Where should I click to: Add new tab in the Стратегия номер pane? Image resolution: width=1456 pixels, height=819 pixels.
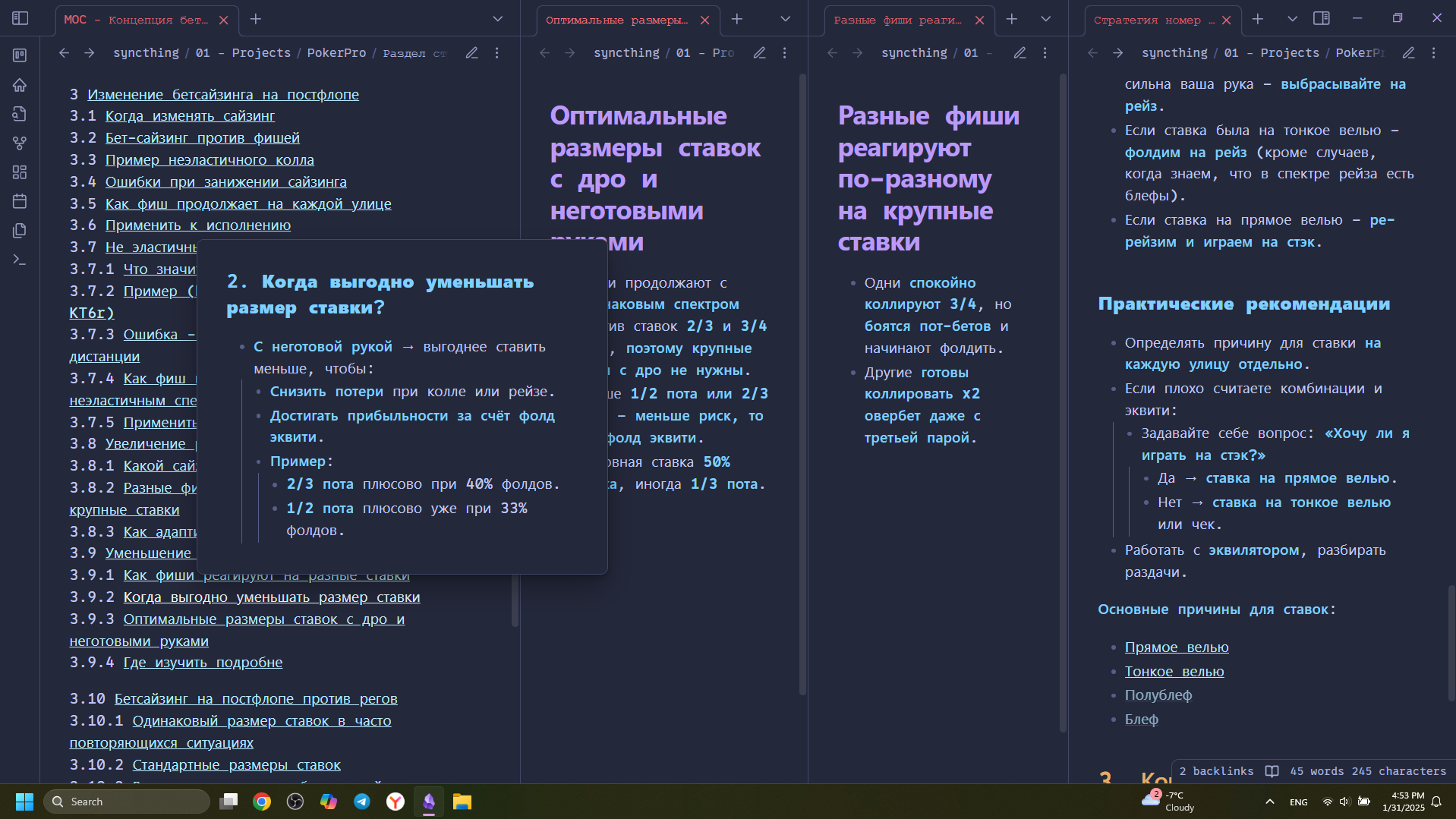[1258, 19]
